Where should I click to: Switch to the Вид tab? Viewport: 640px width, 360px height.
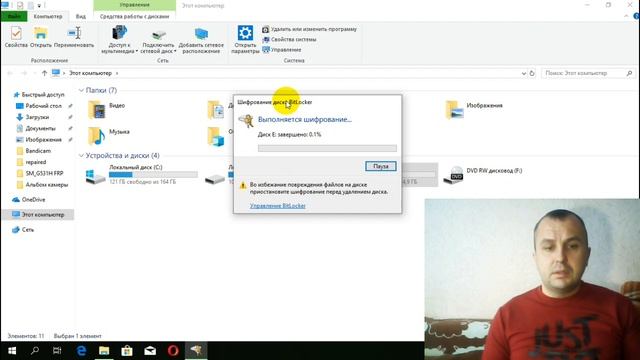click(81, 16)
